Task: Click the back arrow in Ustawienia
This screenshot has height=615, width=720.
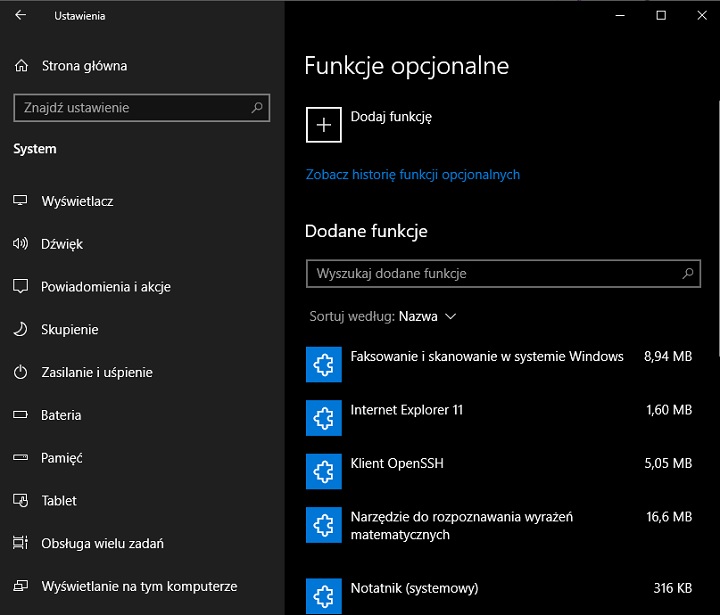Action: tap(21, 16)
